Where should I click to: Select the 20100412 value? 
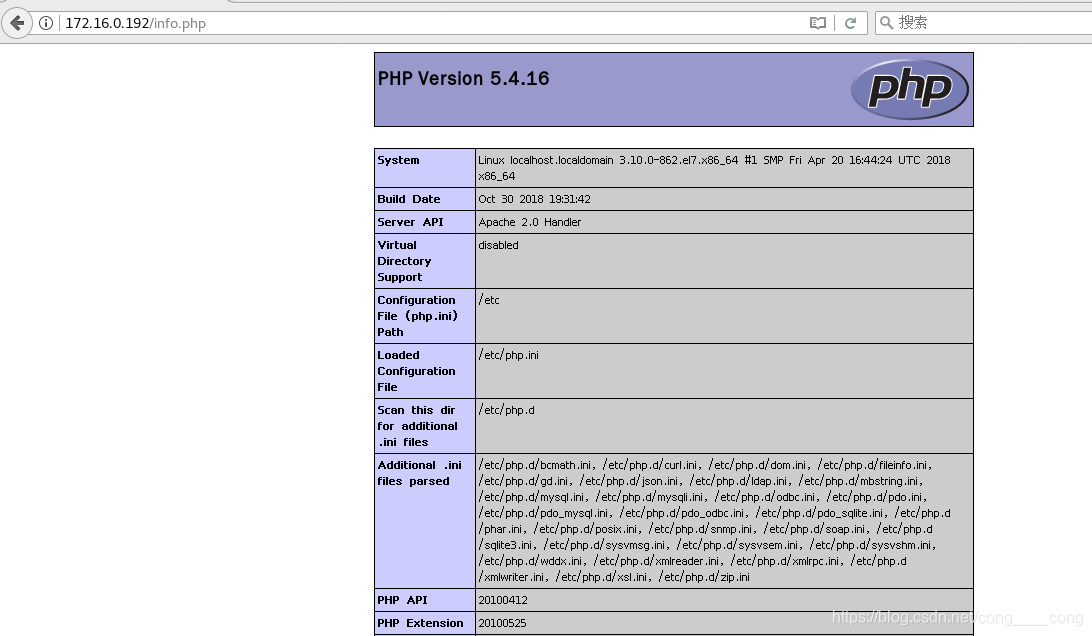coord(503,600)
